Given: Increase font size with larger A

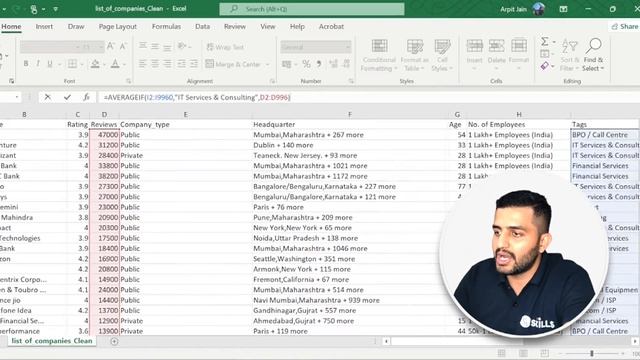Looking at the screenshot, I should [111, 47].
